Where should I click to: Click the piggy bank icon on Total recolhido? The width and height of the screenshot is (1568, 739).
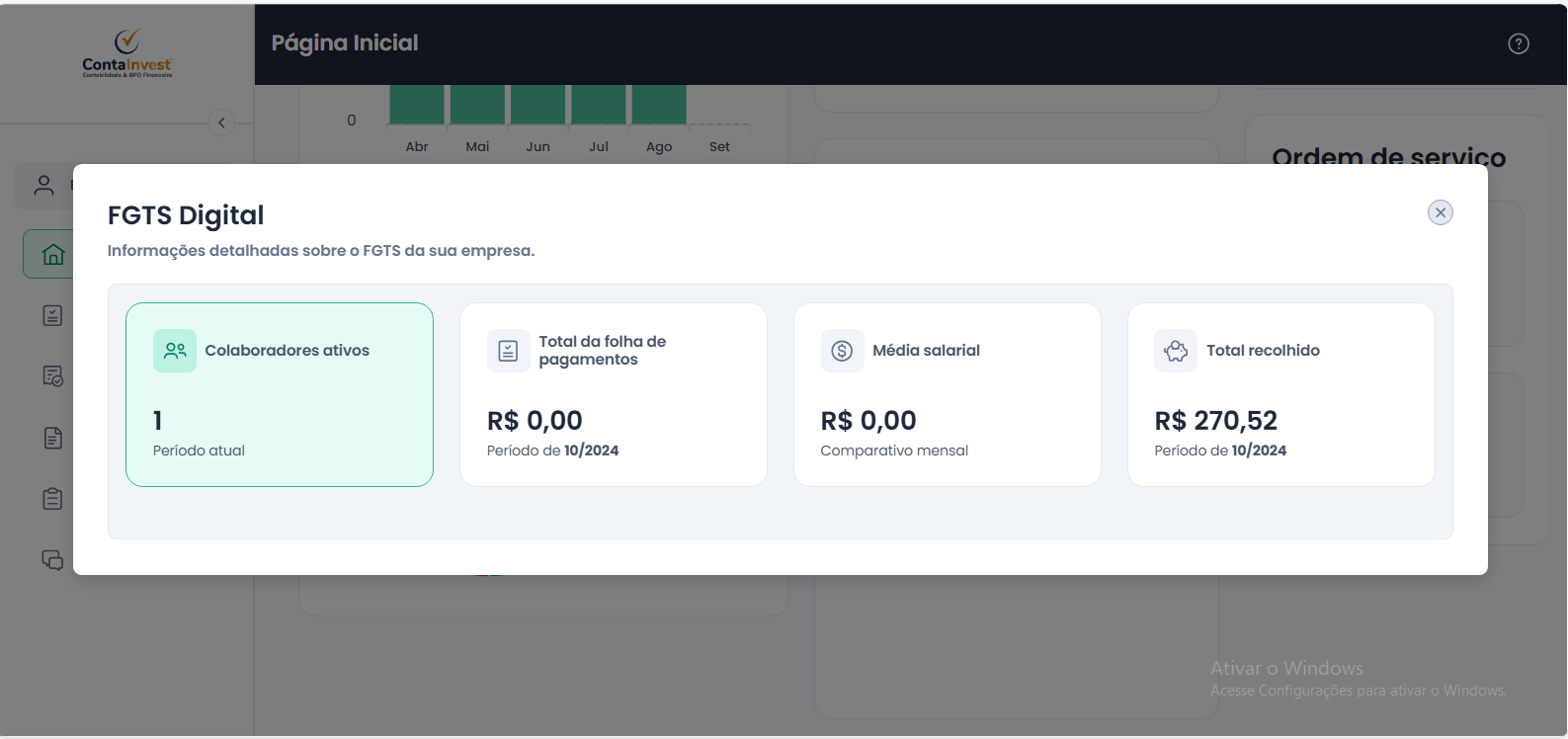[1176, 351]
